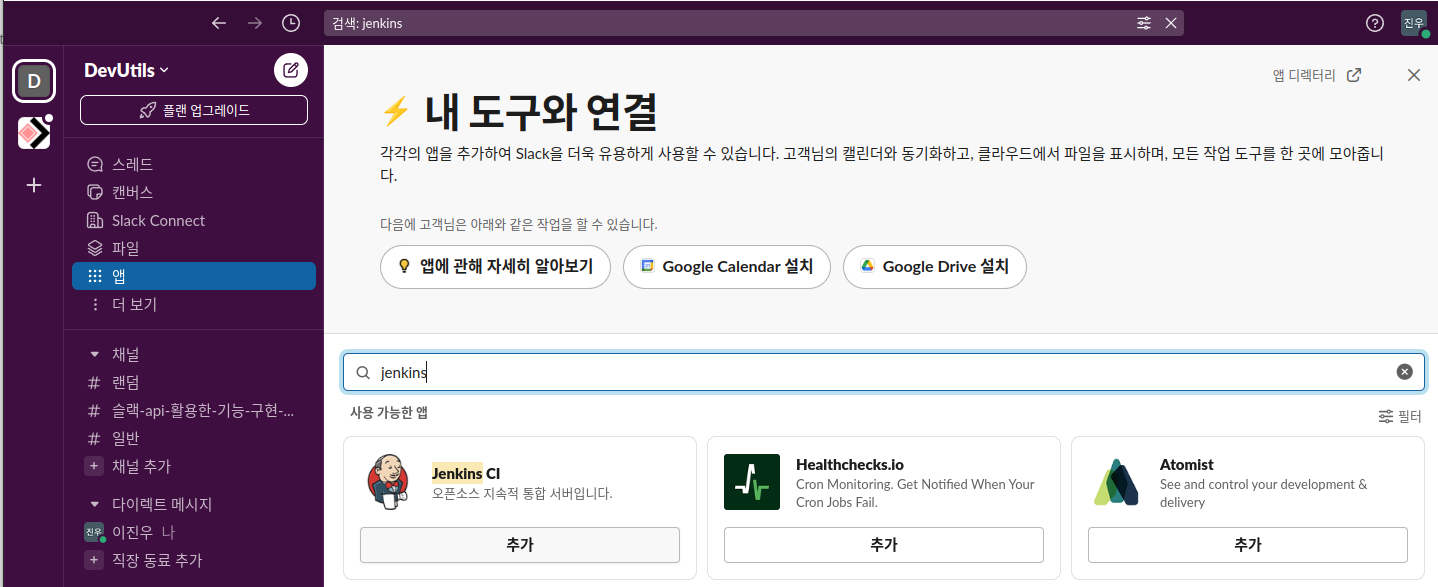The width and height of the screenshot is (1438, 587).
Task: Click the Jenkins CI logo
Action: (388, 482)
